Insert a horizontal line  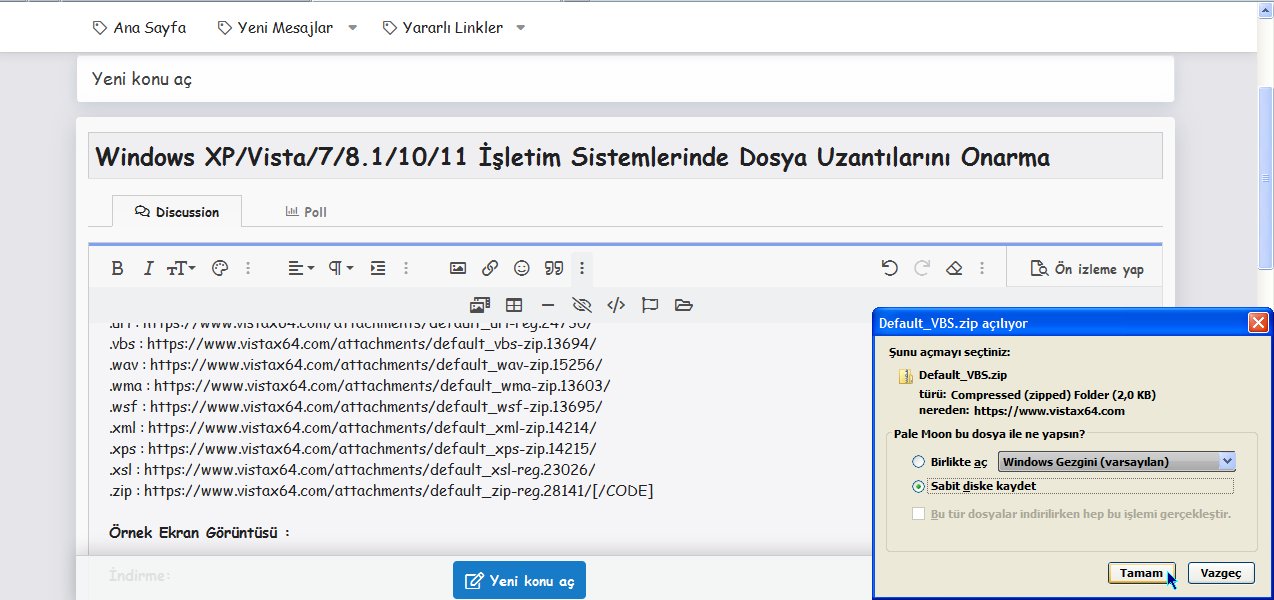(548, 305)
